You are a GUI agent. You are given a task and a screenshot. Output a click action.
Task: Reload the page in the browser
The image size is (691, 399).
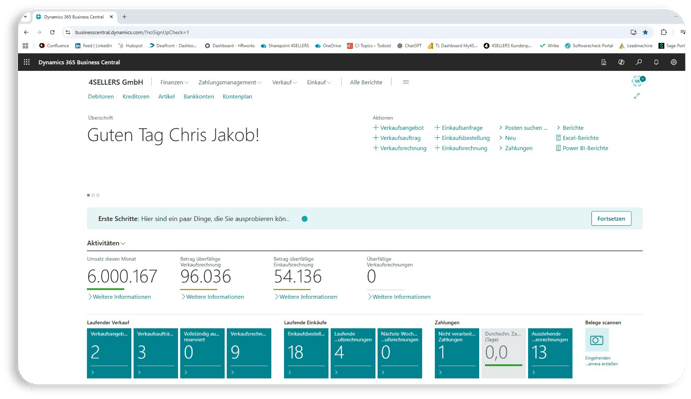coord(52,32)
